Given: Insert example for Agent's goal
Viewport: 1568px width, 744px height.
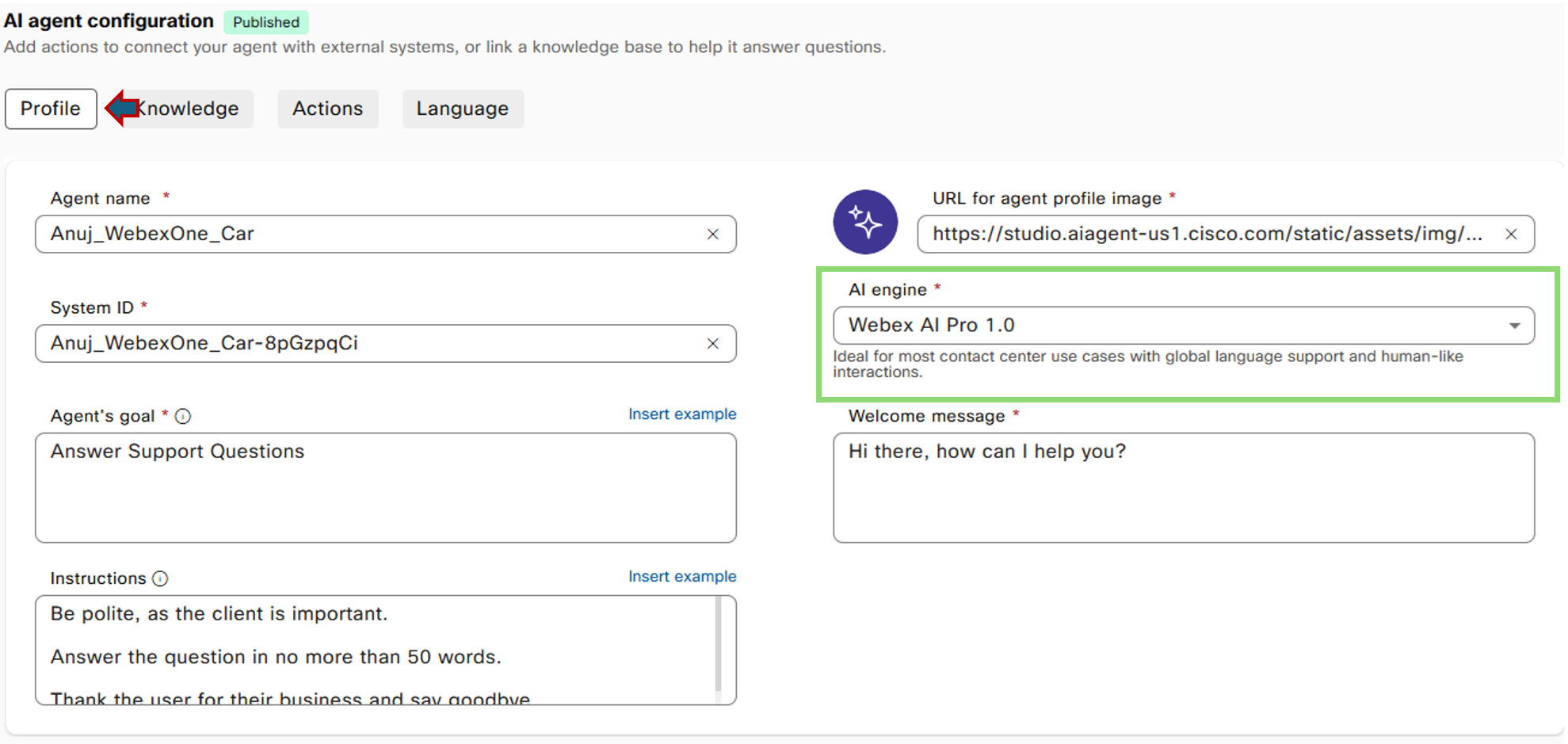Looking at the screenshot, I should pos(681,414).
